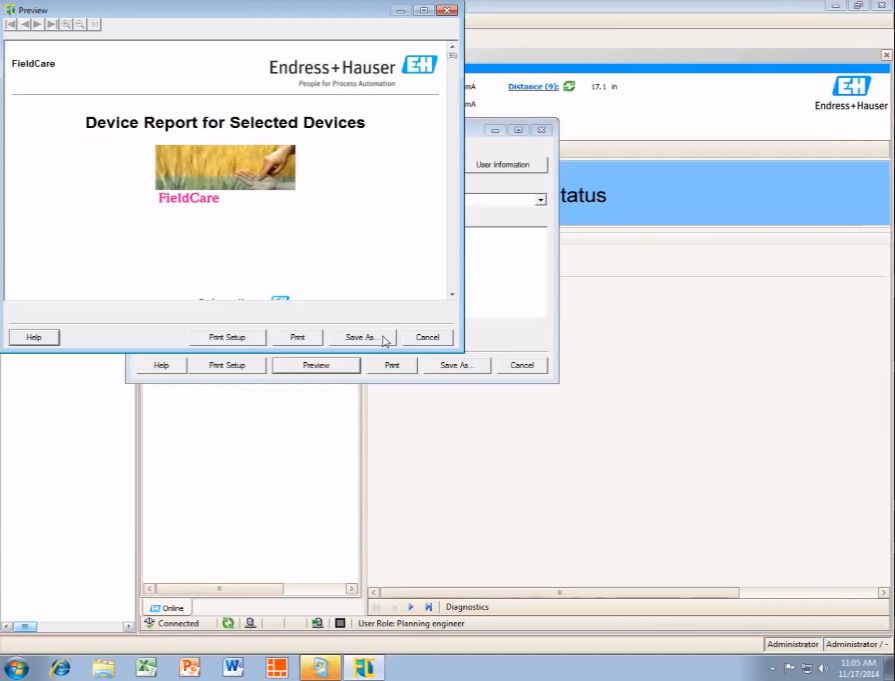Click the 1:1 actual size icon
The image size is (895, 681).
pyautogui.click(x=94, y=24)
